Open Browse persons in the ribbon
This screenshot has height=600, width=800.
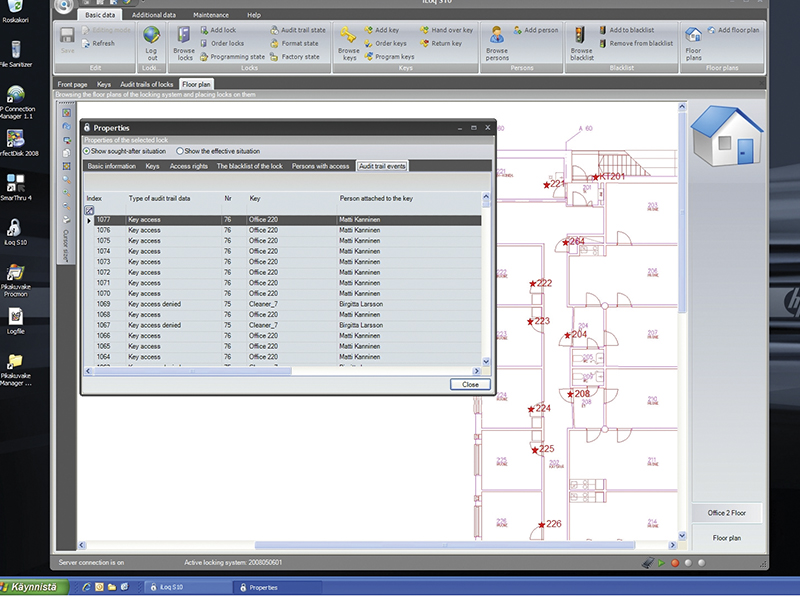tap(497, 43)
